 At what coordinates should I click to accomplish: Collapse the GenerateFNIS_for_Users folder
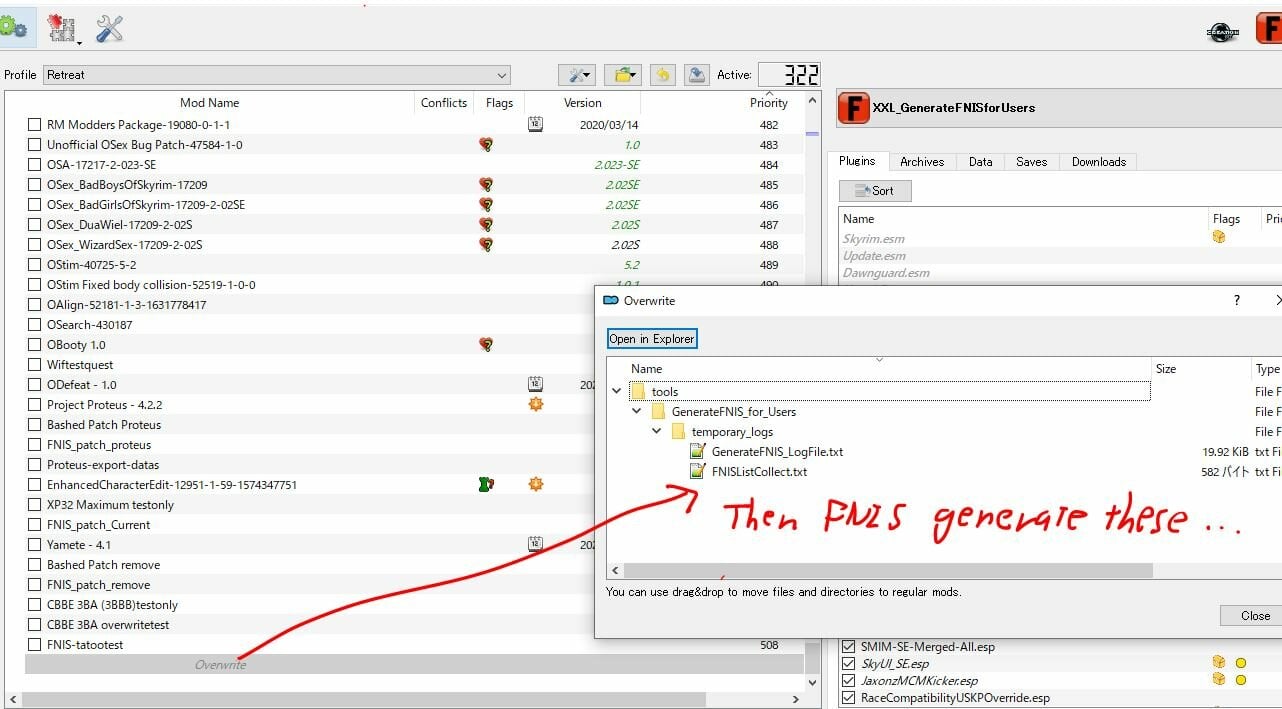click(636, 412)
